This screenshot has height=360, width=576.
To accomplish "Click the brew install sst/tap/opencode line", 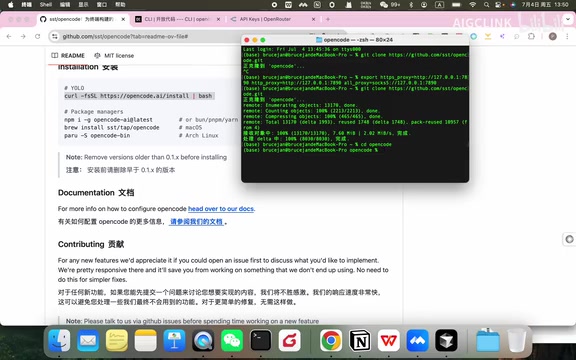I will [x=112, y=127].
